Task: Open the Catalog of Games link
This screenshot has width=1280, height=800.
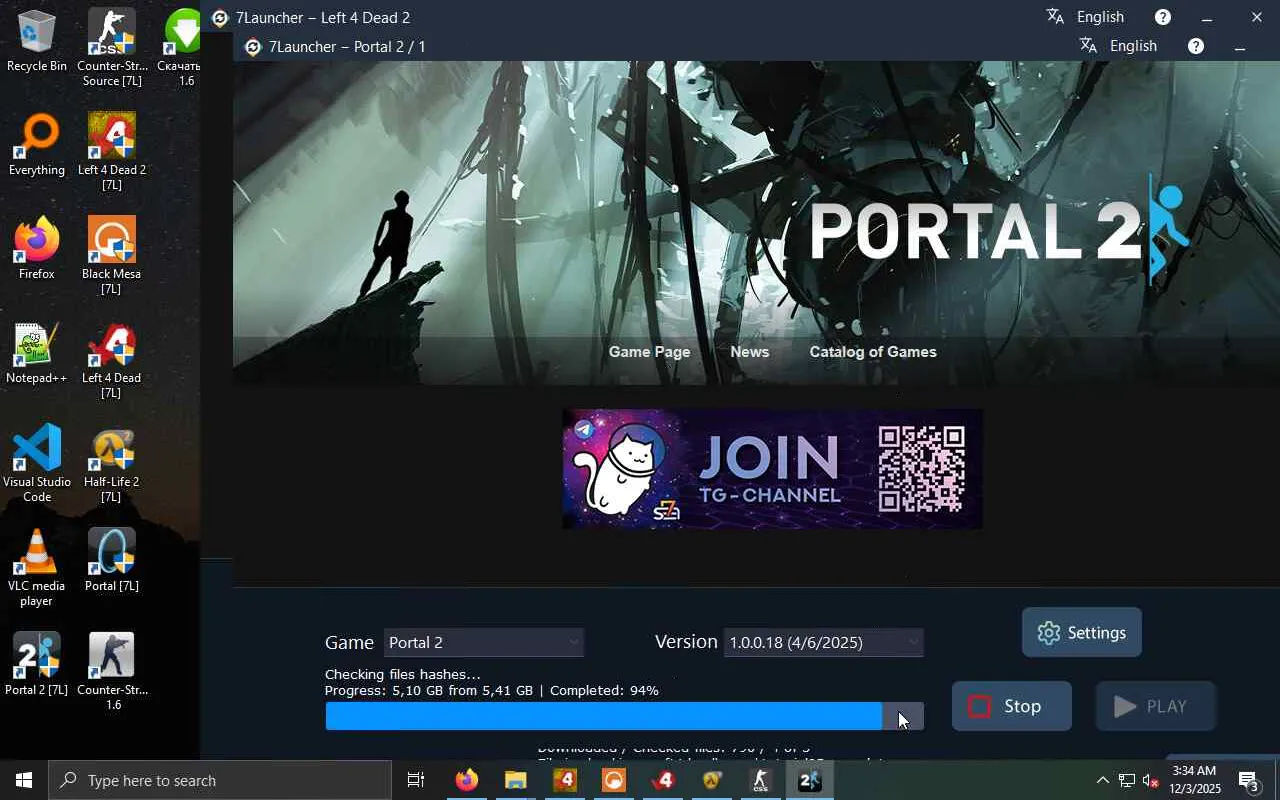Action: pyautogui.click(x=873, y=352)
